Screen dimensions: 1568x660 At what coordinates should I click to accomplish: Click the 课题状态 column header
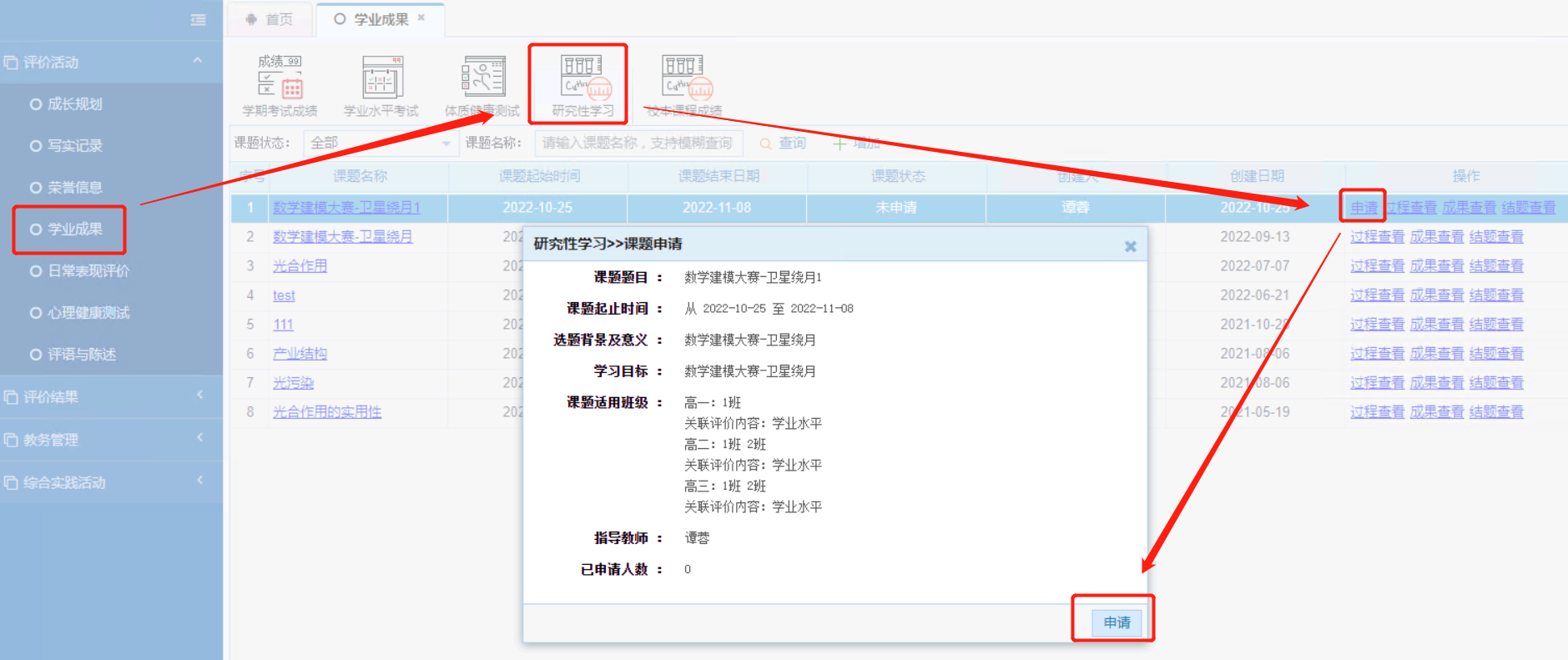(x=897, y=176)
